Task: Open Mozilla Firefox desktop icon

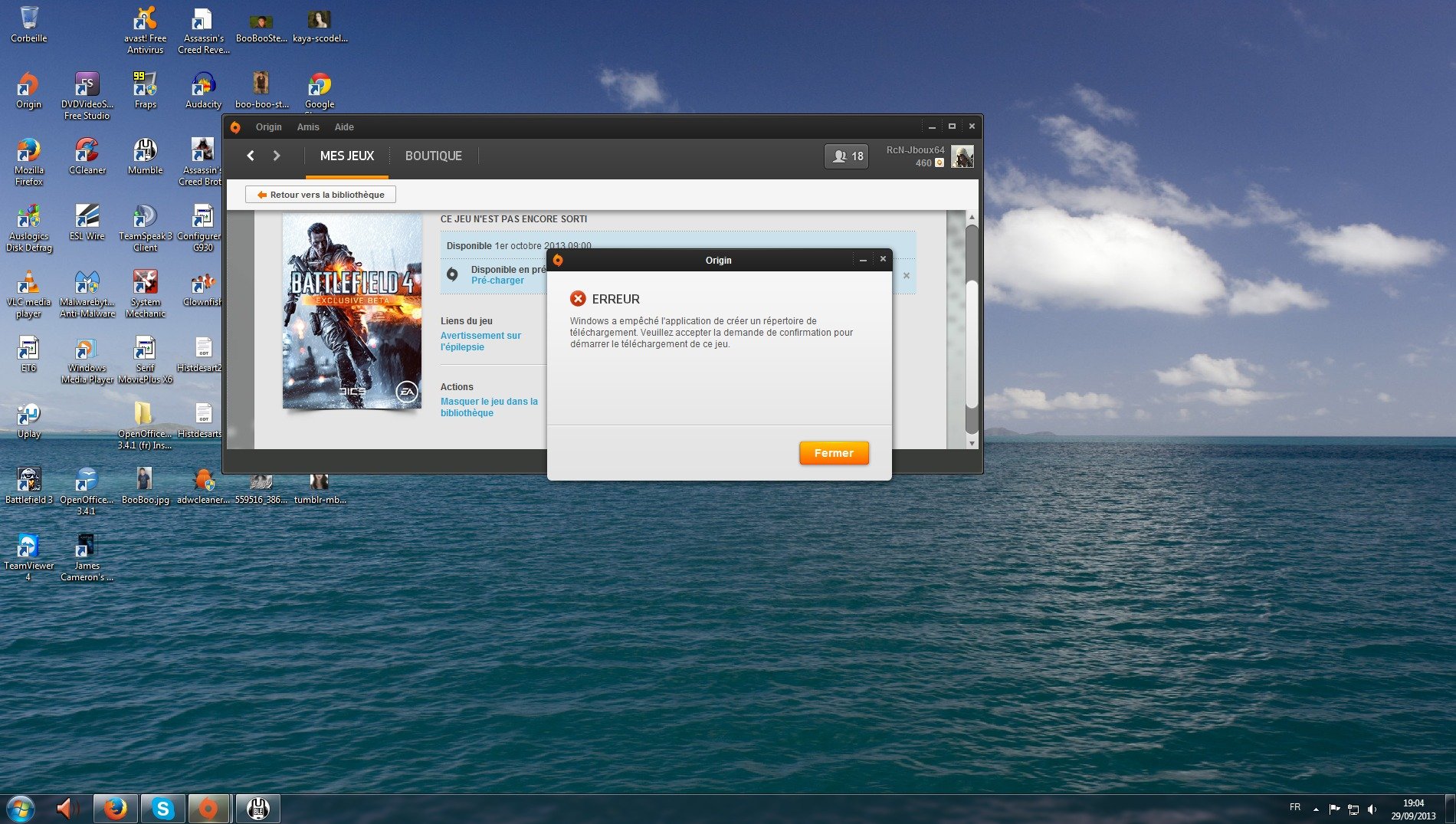Action: click(x=29, y=161)
